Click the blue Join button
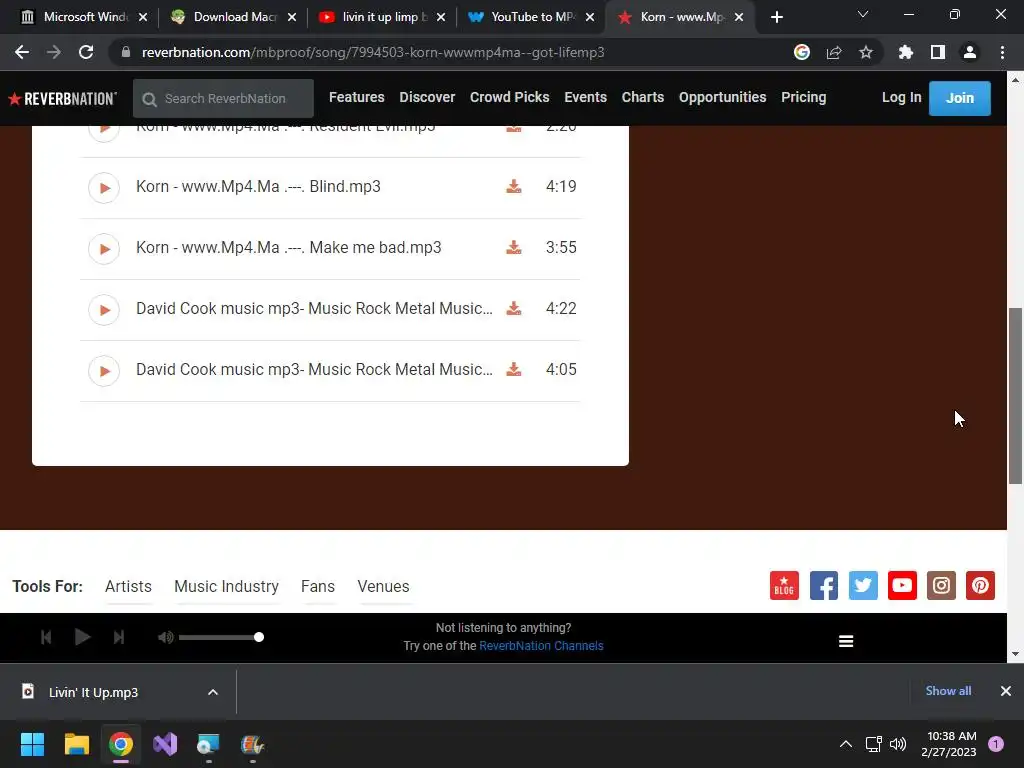The image size is (1024, 768). click(x=959, y=99)
